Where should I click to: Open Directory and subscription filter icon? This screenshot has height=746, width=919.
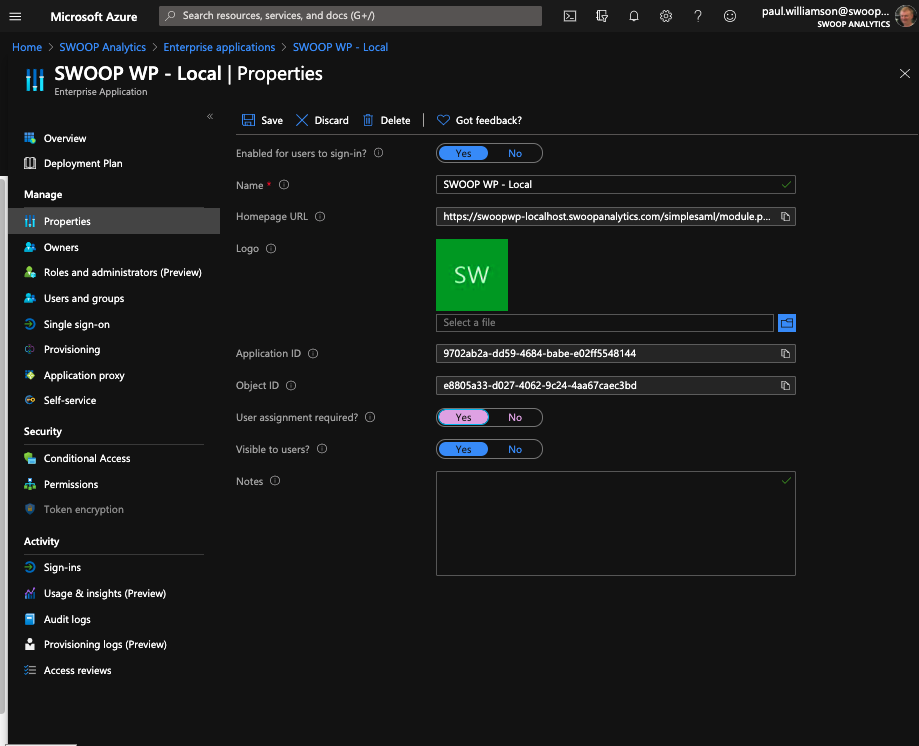click(x=602, y=16)
